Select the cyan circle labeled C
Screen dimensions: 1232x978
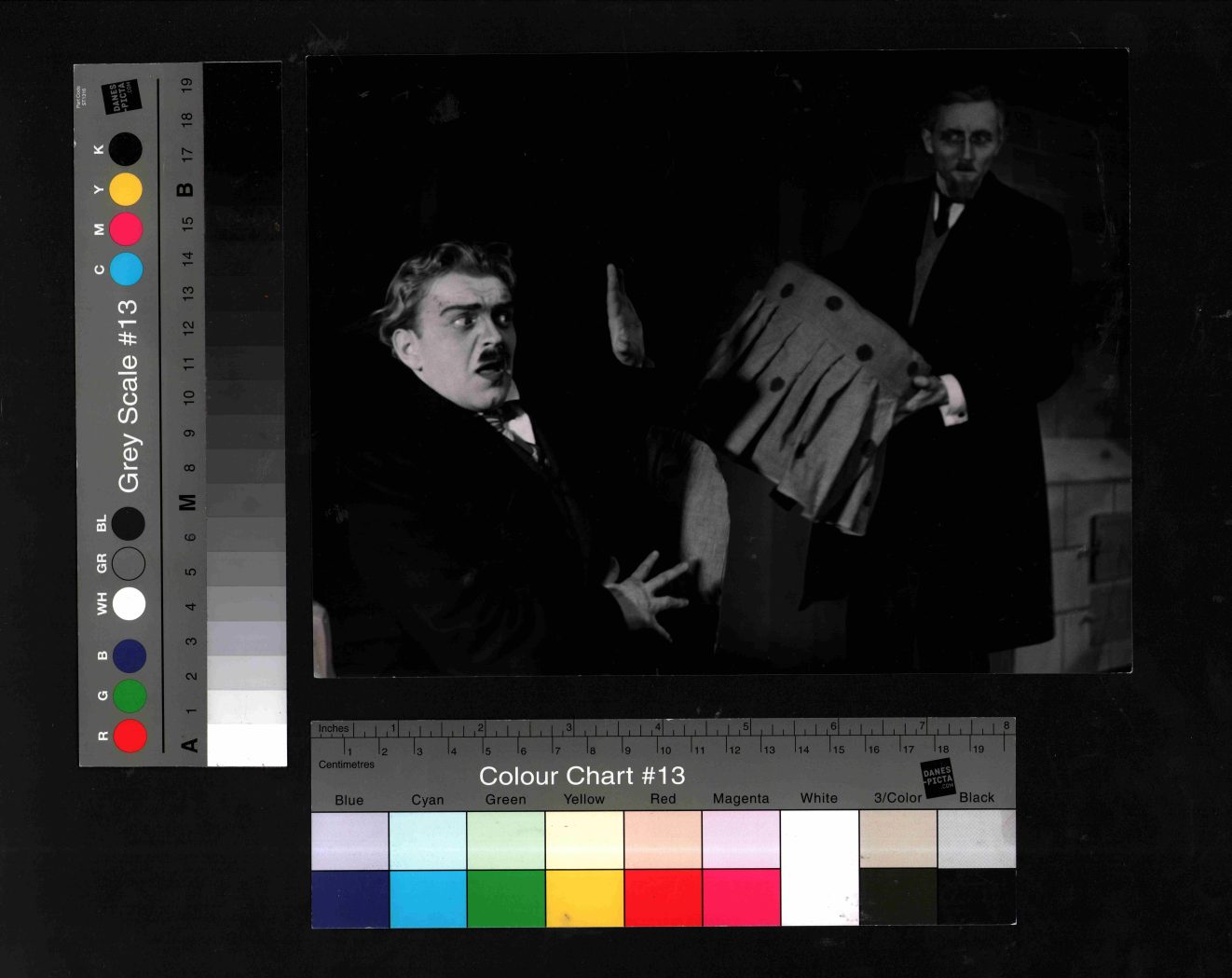pyautogui.click(x=126, y=269)
